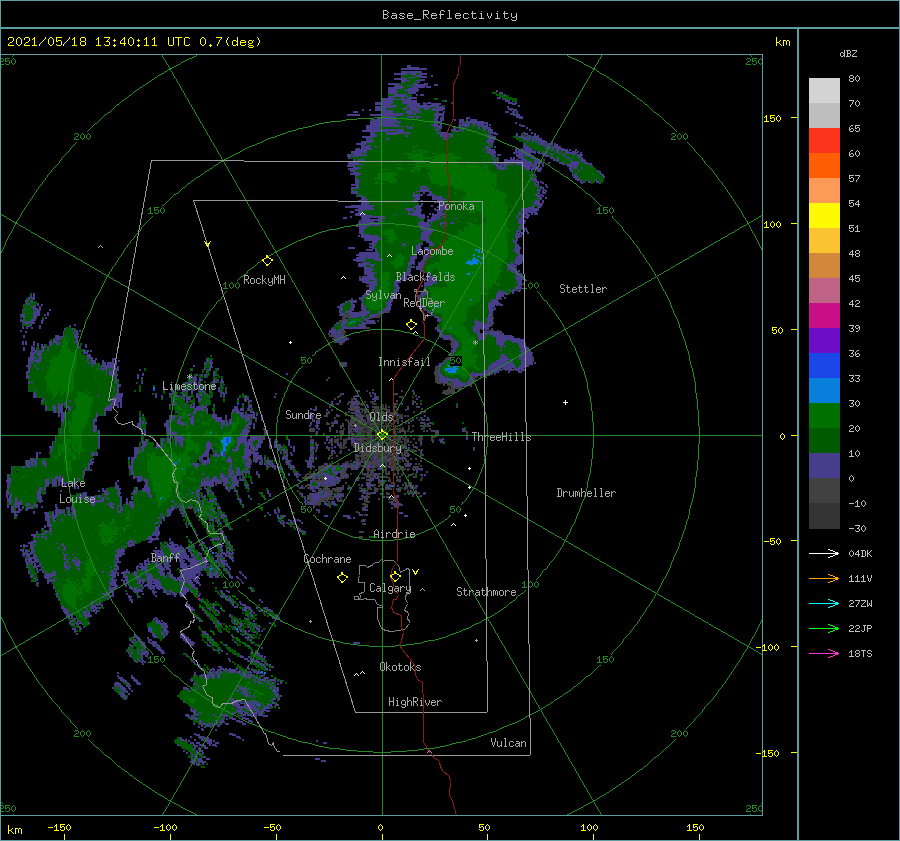Select the green 22JP arrow legend icon
The image size is (900, 841).
point(824,629)
